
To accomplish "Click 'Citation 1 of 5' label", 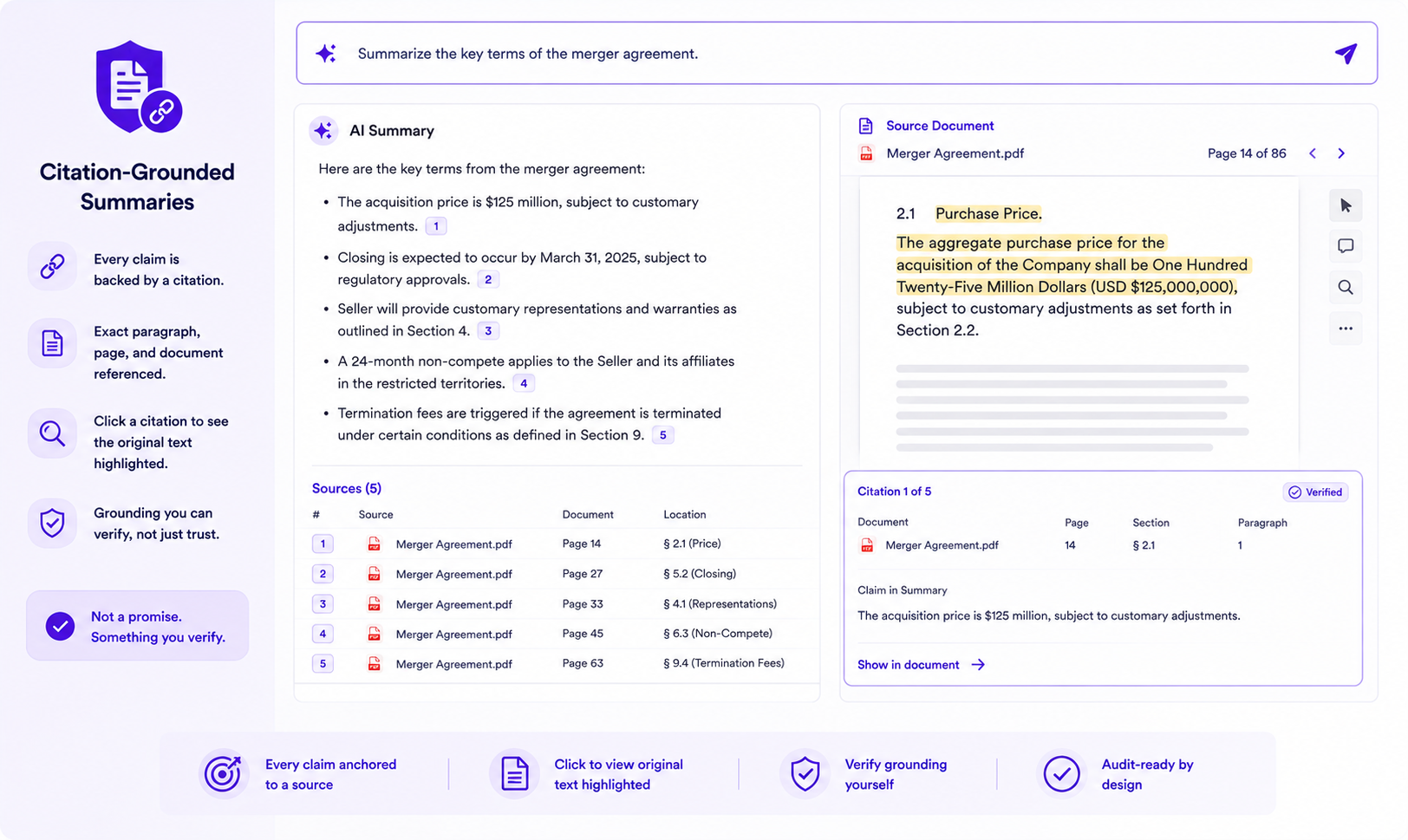I will click(x=894, y=492).
